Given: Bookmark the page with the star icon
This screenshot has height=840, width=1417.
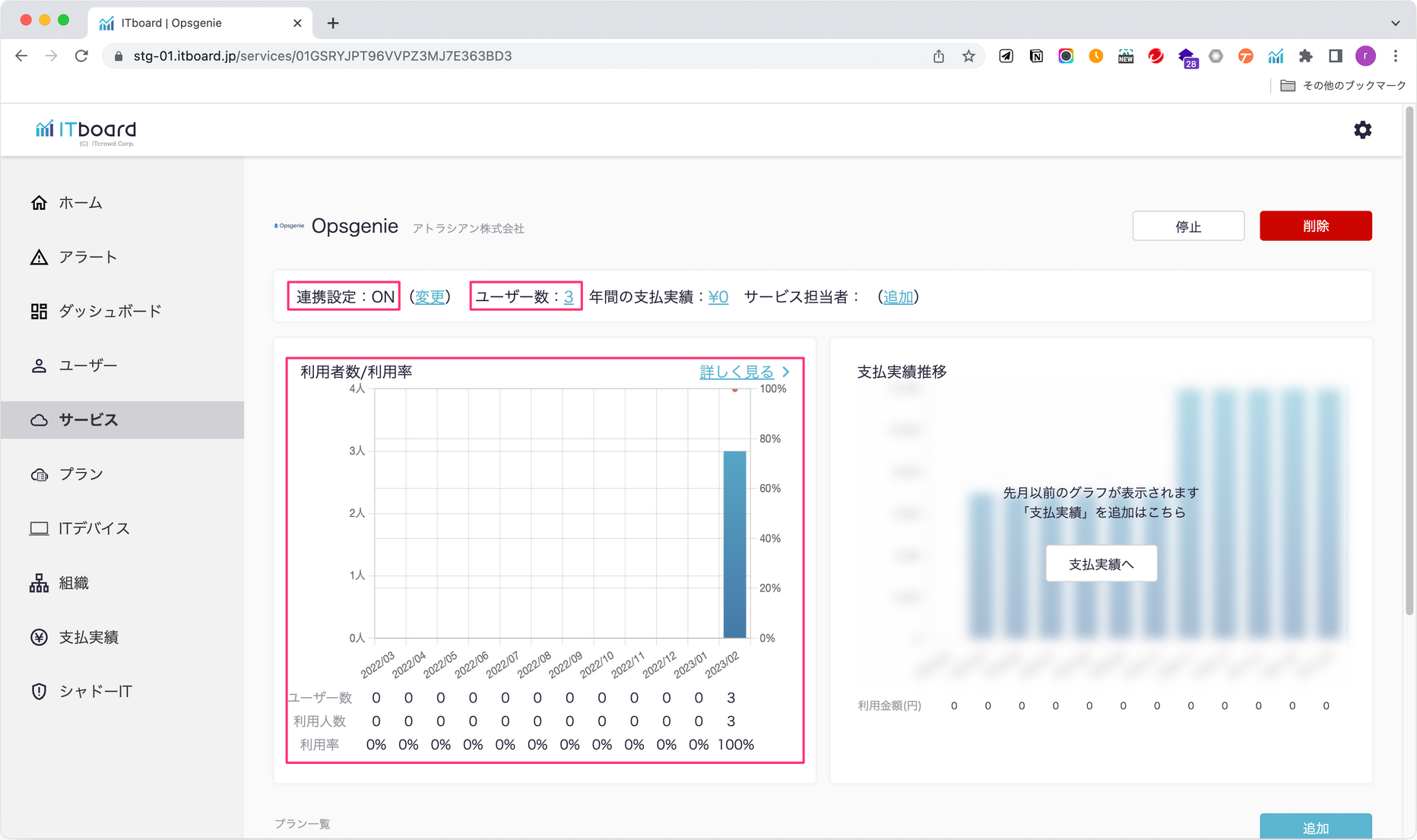Looking at the screenshot, I should tap(968, 56).
